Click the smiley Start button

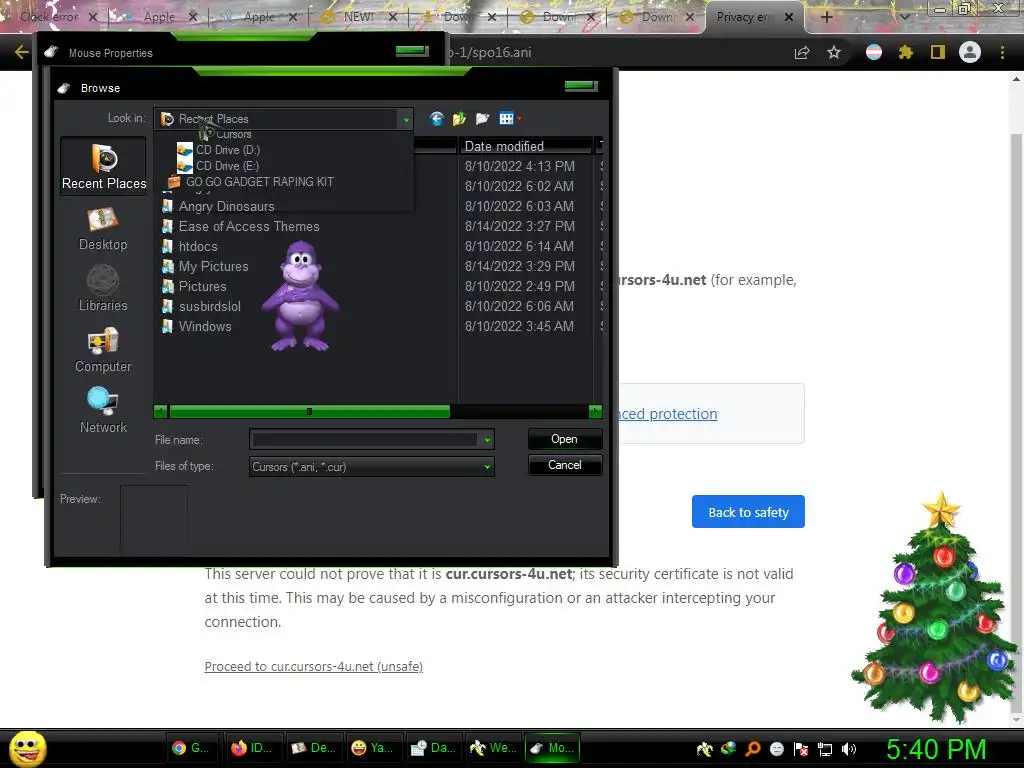click(x=27, y=748)
